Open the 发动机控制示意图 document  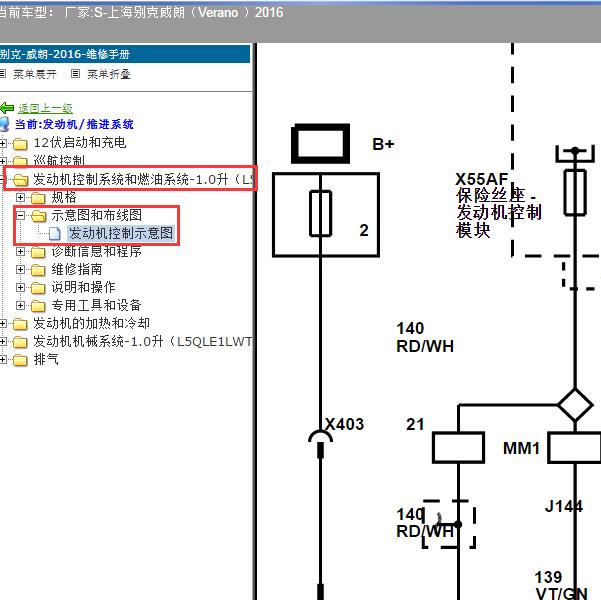coord(121,233)
